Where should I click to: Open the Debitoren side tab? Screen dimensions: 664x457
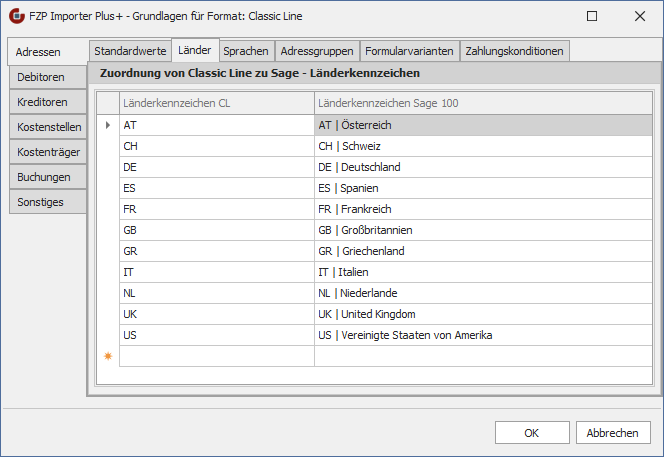(47, 77)
